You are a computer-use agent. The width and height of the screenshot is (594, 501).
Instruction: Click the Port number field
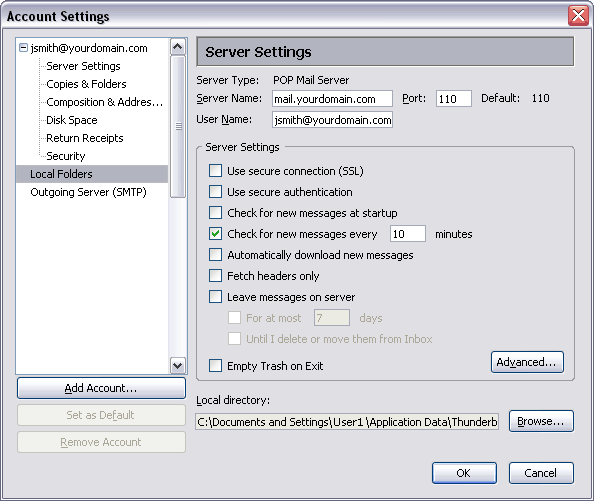click(453, 99)
